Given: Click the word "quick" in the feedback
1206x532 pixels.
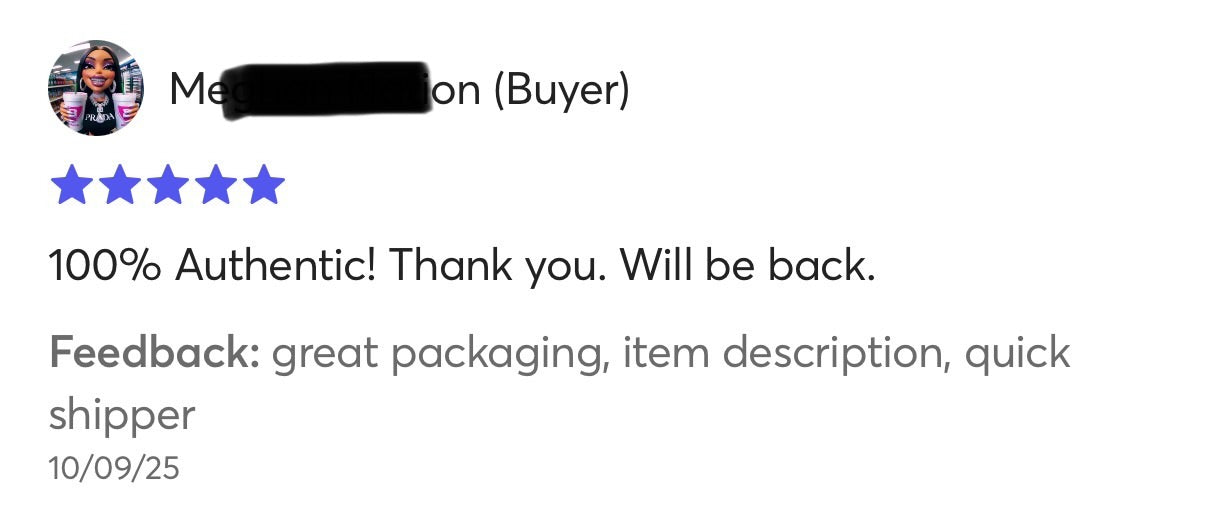Looking at the screenshot, I should 1017,354.
